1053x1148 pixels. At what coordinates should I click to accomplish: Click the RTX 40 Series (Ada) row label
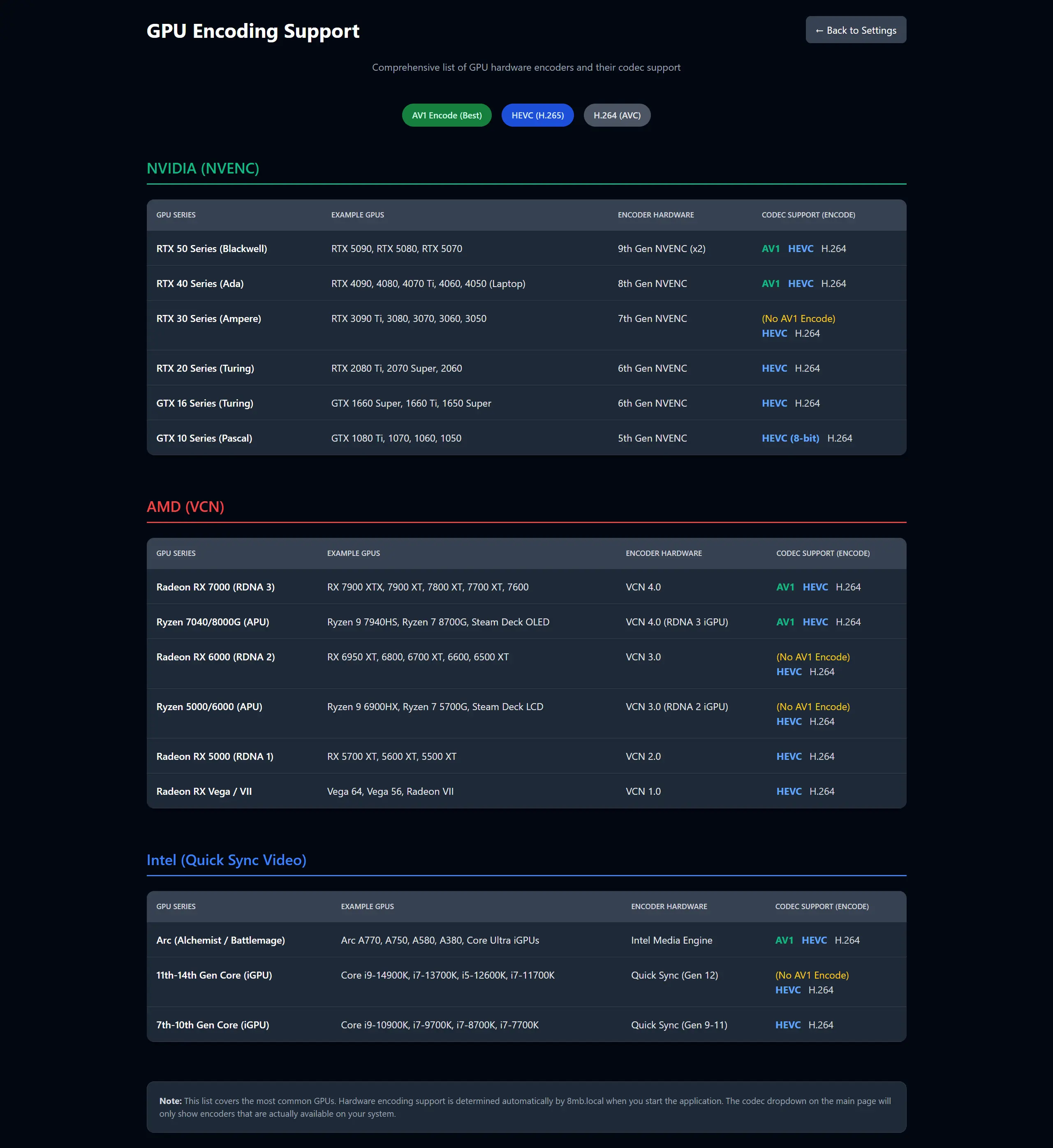coord(199,284)
